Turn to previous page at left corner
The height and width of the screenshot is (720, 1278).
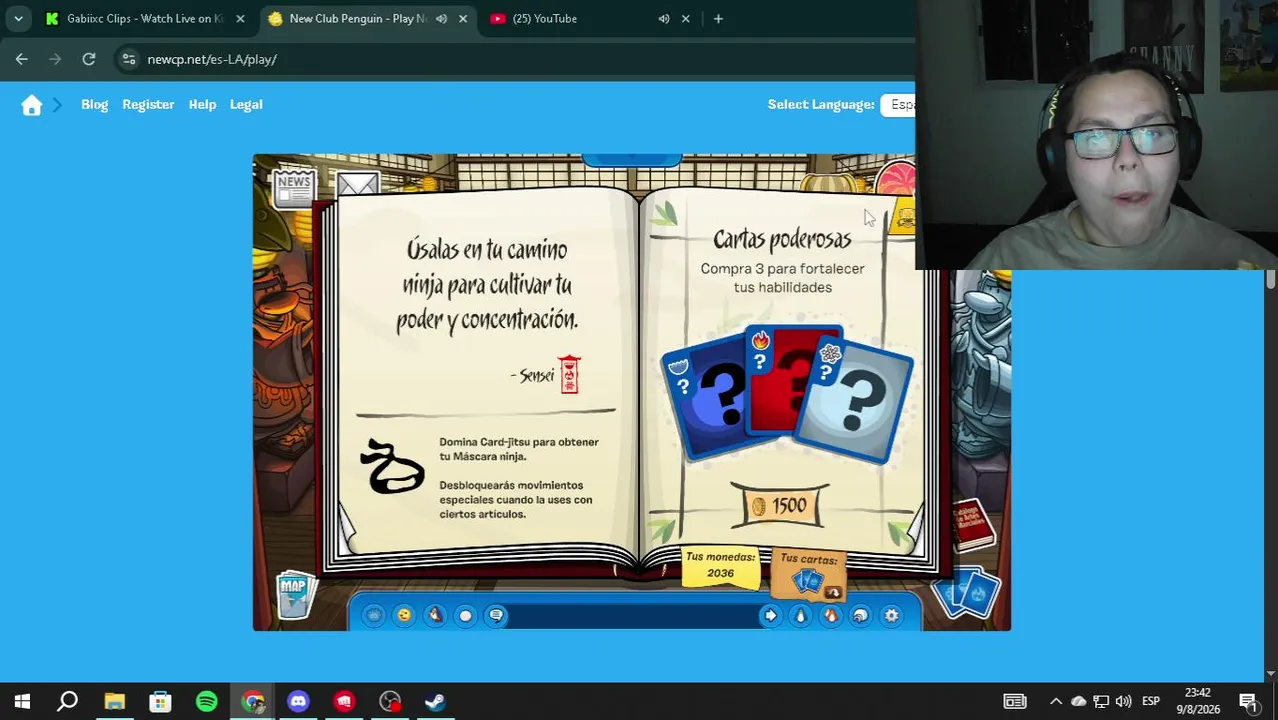point(347,531)
